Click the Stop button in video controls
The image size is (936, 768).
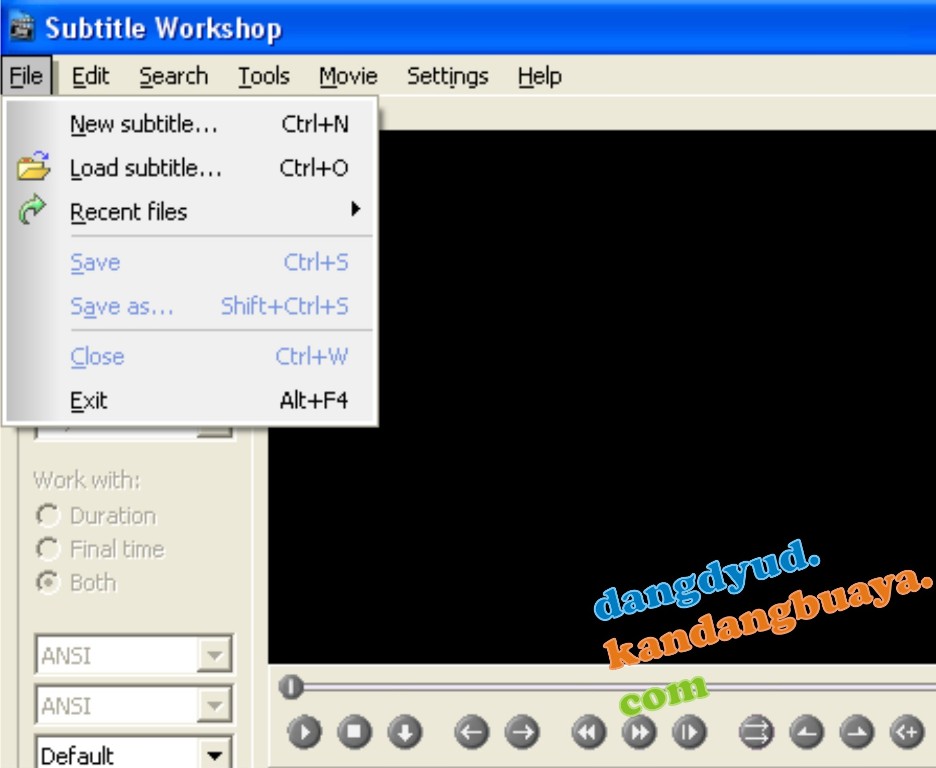pyautogui.click(x=355, y=732)
